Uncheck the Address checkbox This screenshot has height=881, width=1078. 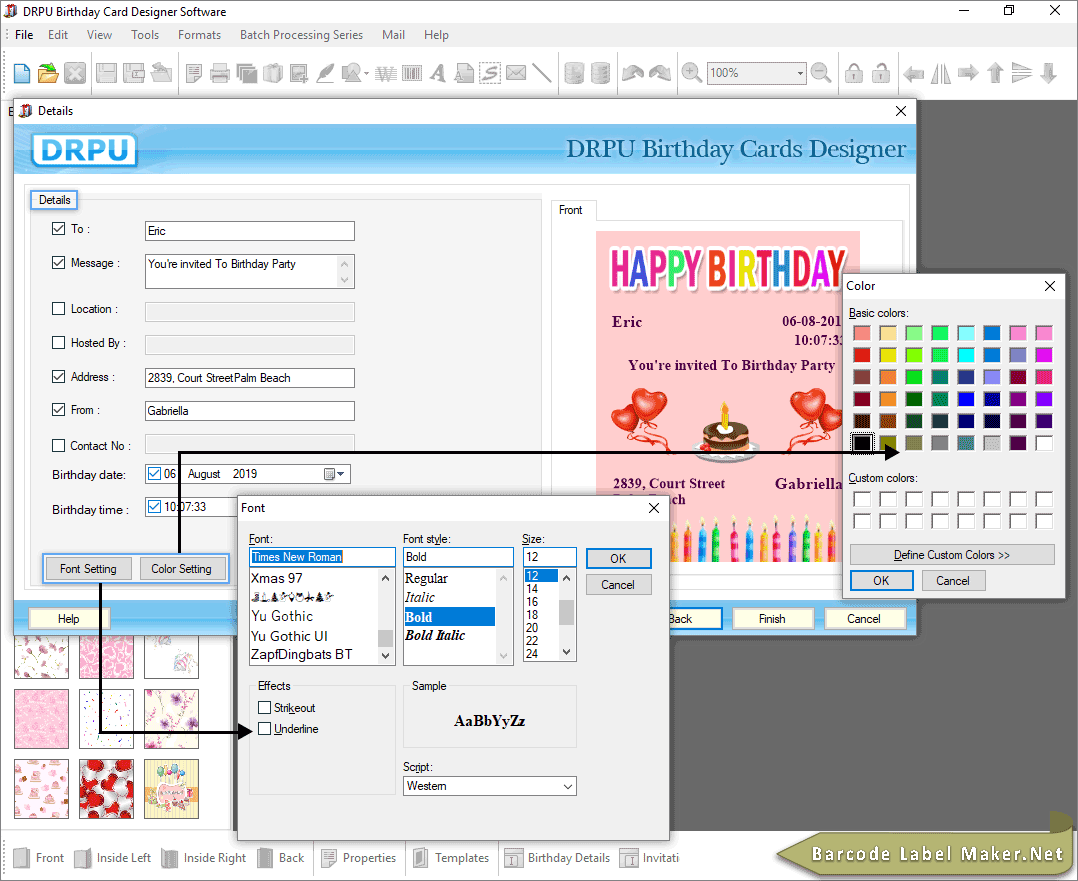58,376
